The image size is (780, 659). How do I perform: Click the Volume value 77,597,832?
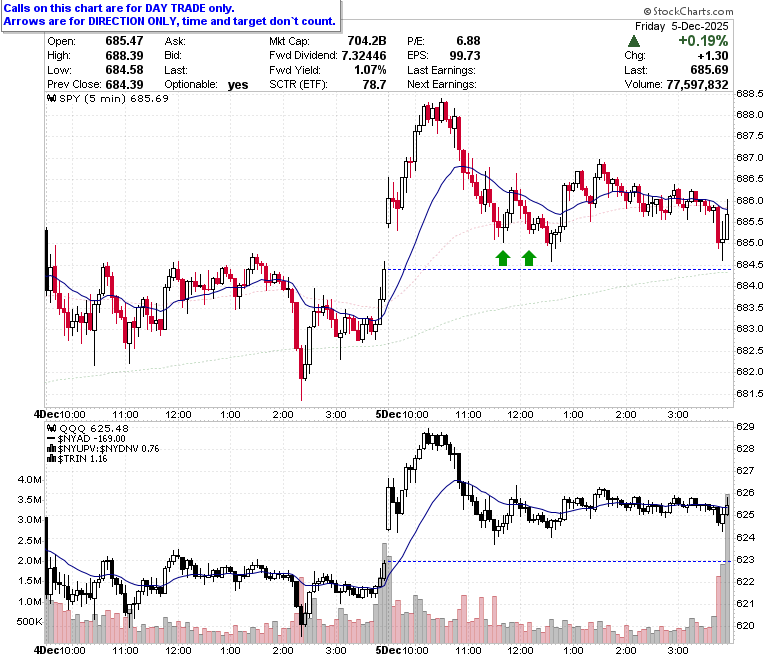click(x=697, y=85)
